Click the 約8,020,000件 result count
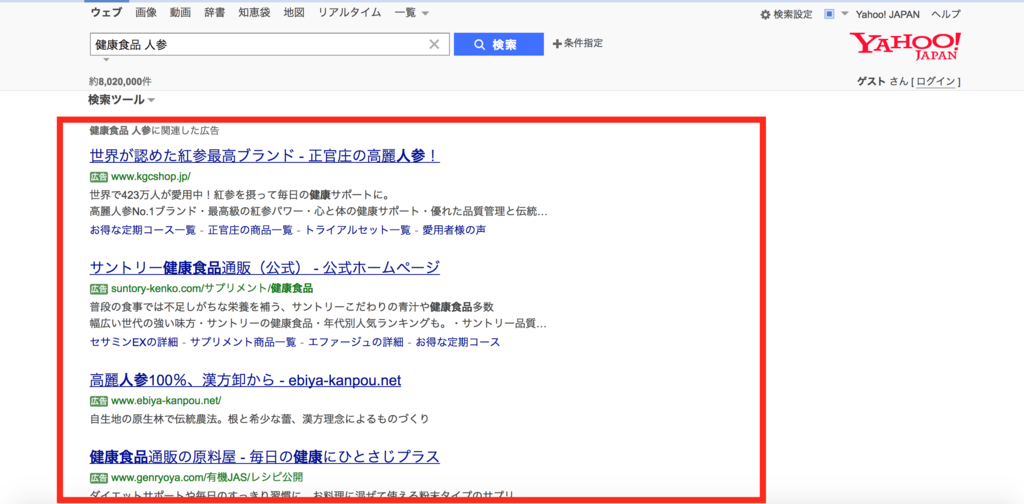Image resolution: width=1024 pixels, height=504 pixels. pyautogui.click(x=120, y=82)
